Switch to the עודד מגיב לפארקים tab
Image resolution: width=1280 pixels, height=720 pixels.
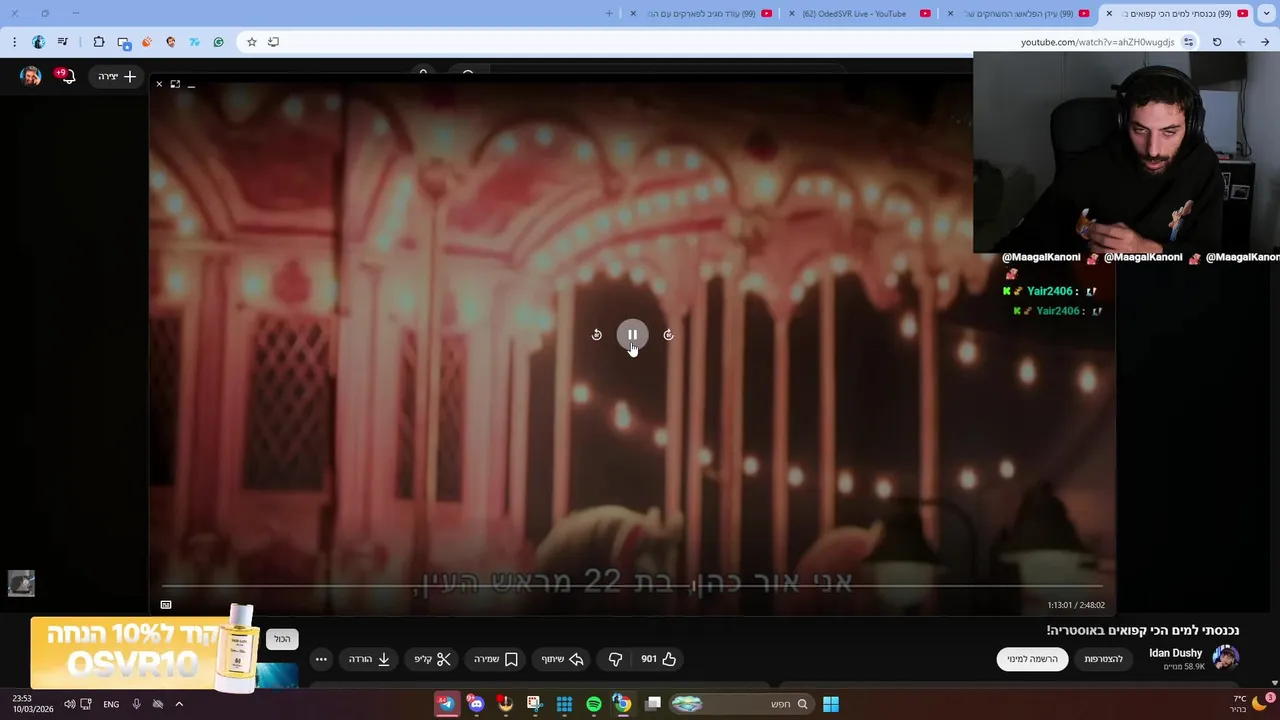coord(703,14)
